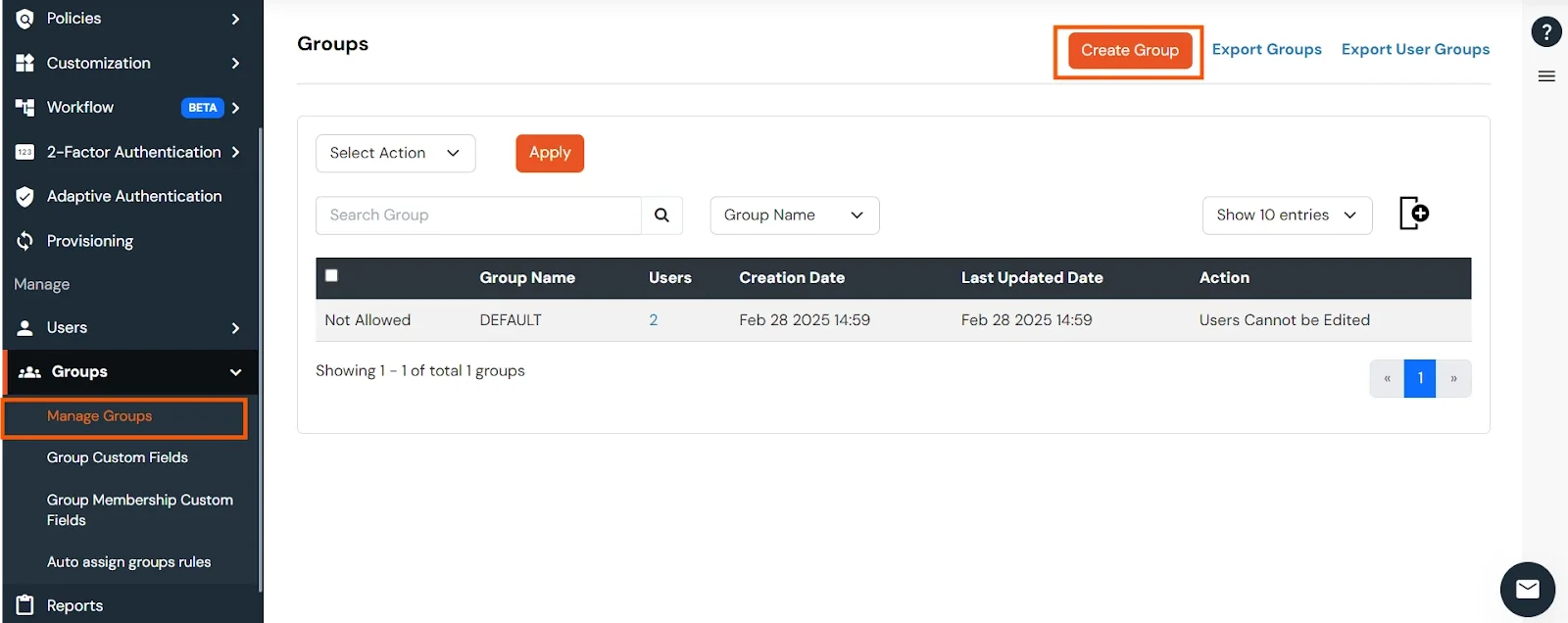The width and height of the screenshot is (1568, 623).
Task: Open the hamburger menu icon
Action: coord(1546,76)
